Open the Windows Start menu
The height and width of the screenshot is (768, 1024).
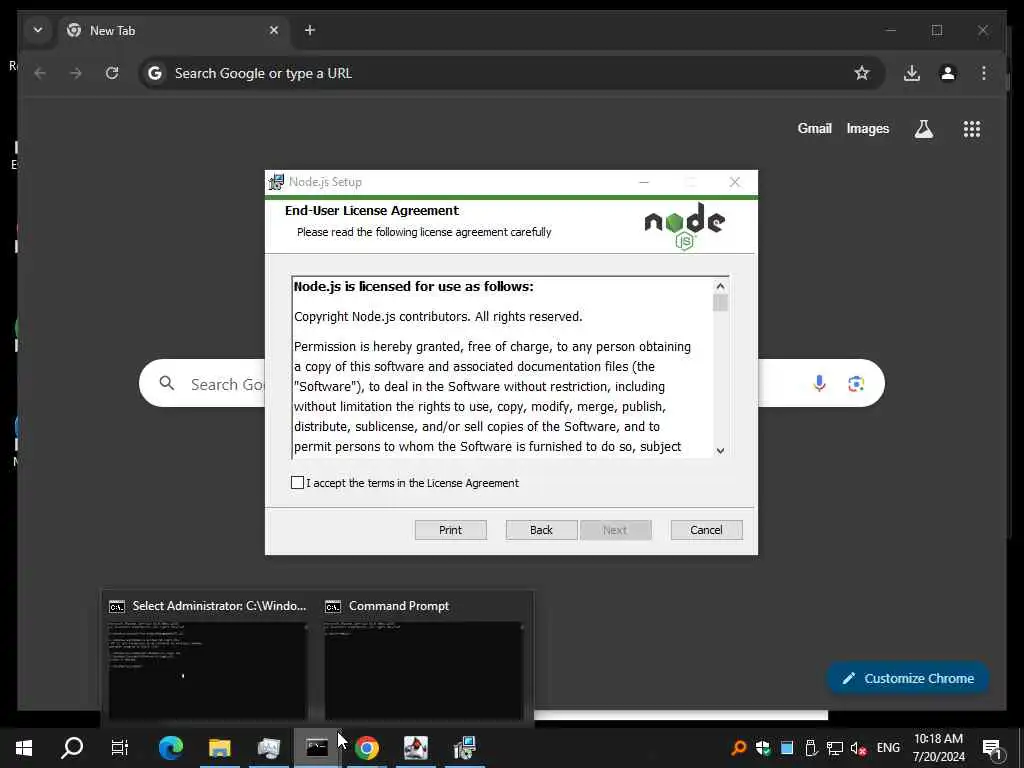(x=24, y=748)
